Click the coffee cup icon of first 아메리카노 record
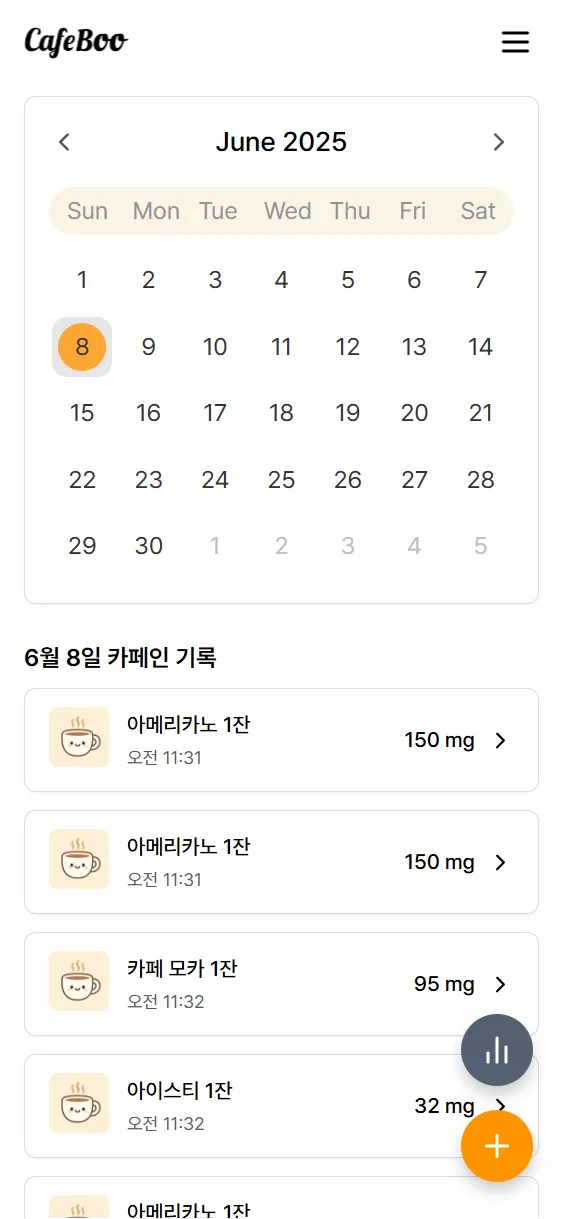 (79, 740)
